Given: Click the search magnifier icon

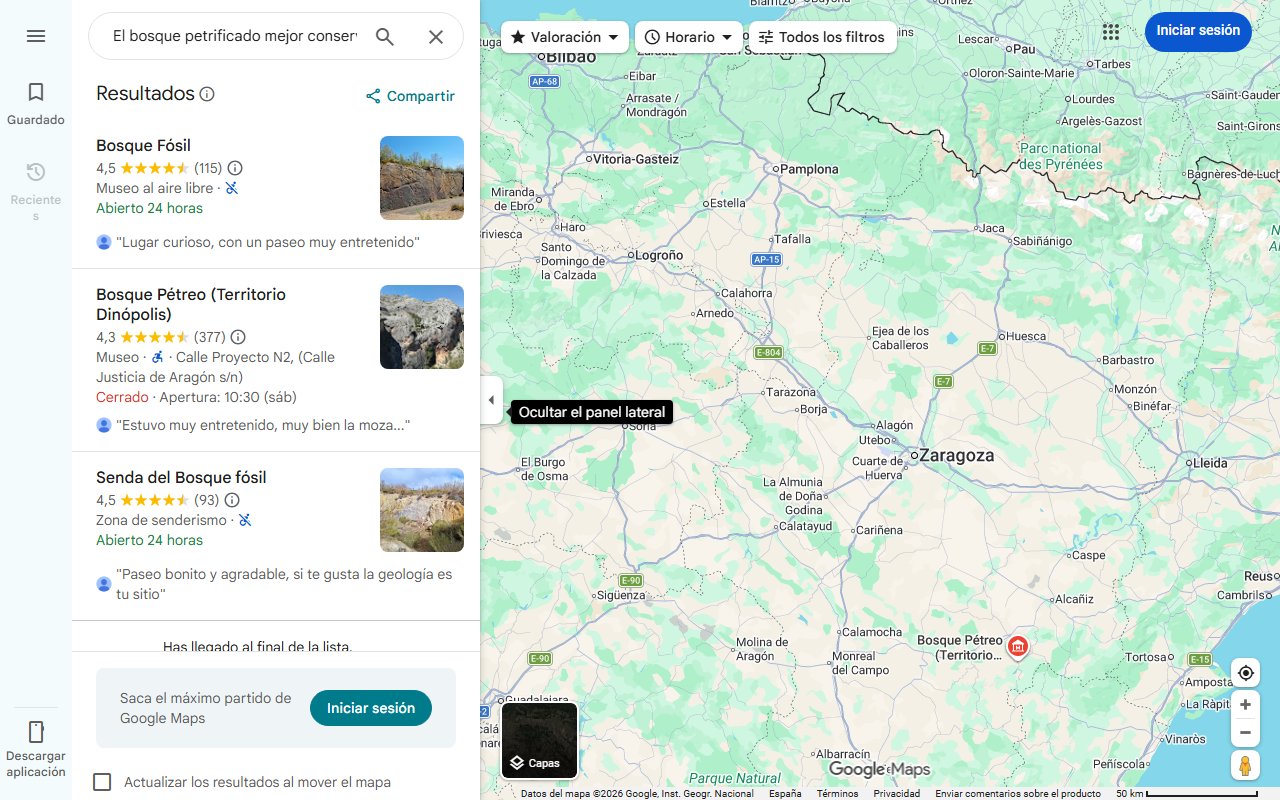Looking at the screenshot, I should [385, 37].
